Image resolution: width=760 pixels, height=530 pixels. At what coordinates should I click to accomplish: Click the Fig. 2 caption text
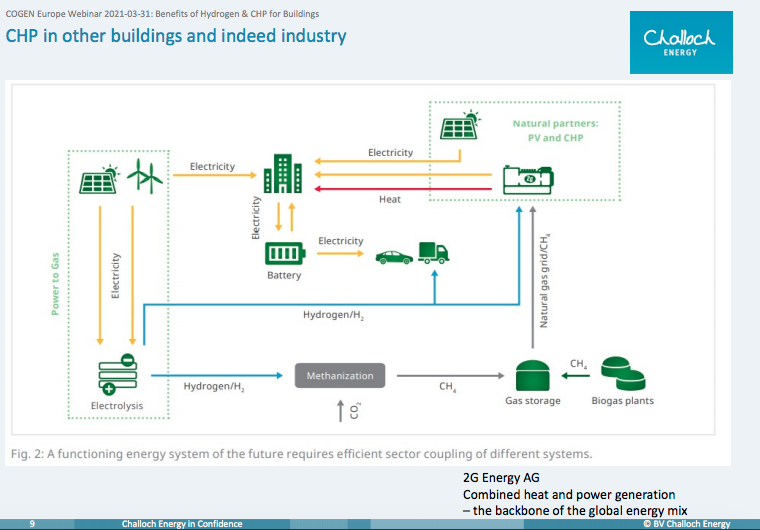(301, 453)
